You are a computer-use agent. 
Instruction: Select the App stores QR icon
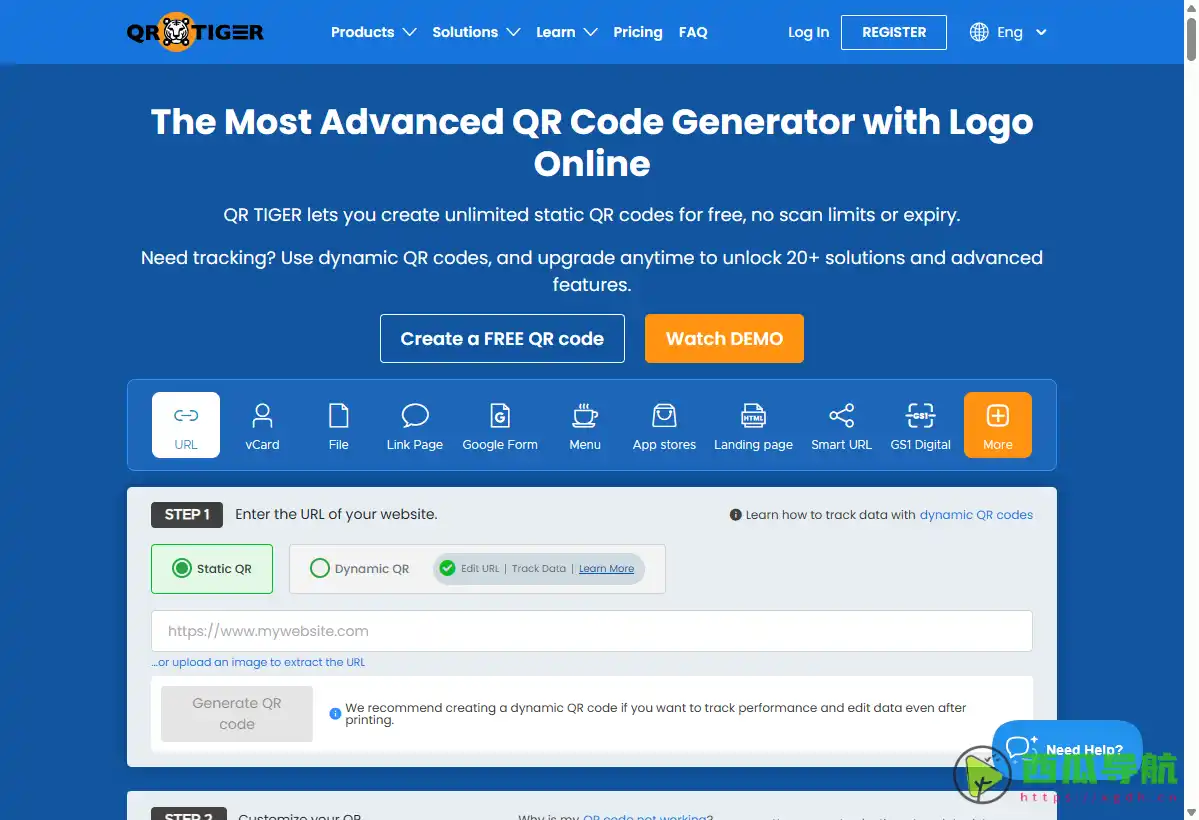click(x=664, y=425)
